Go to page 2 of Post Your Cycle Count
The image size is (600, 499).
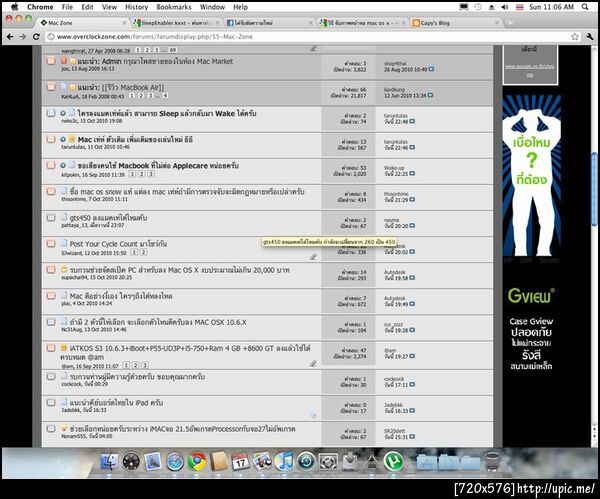click(144, 252)
